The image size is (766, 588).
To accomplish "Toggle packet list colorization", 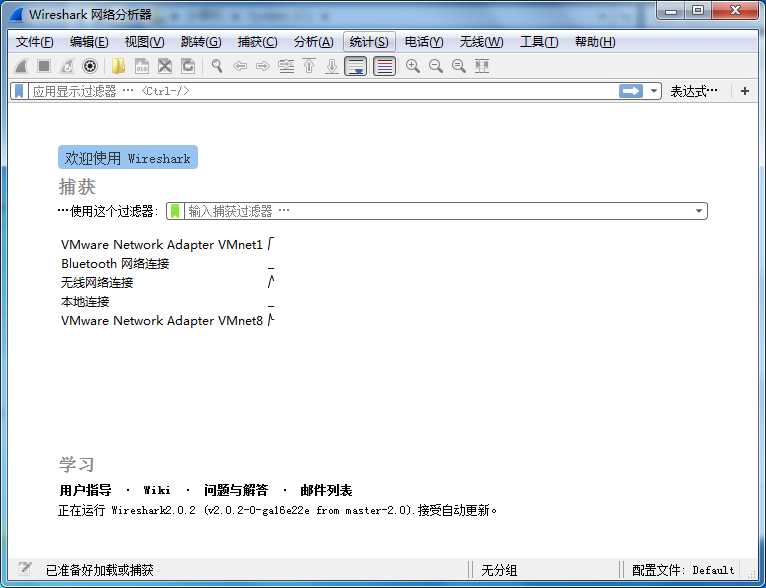I will pyautogui.click(x=384, y=66).
